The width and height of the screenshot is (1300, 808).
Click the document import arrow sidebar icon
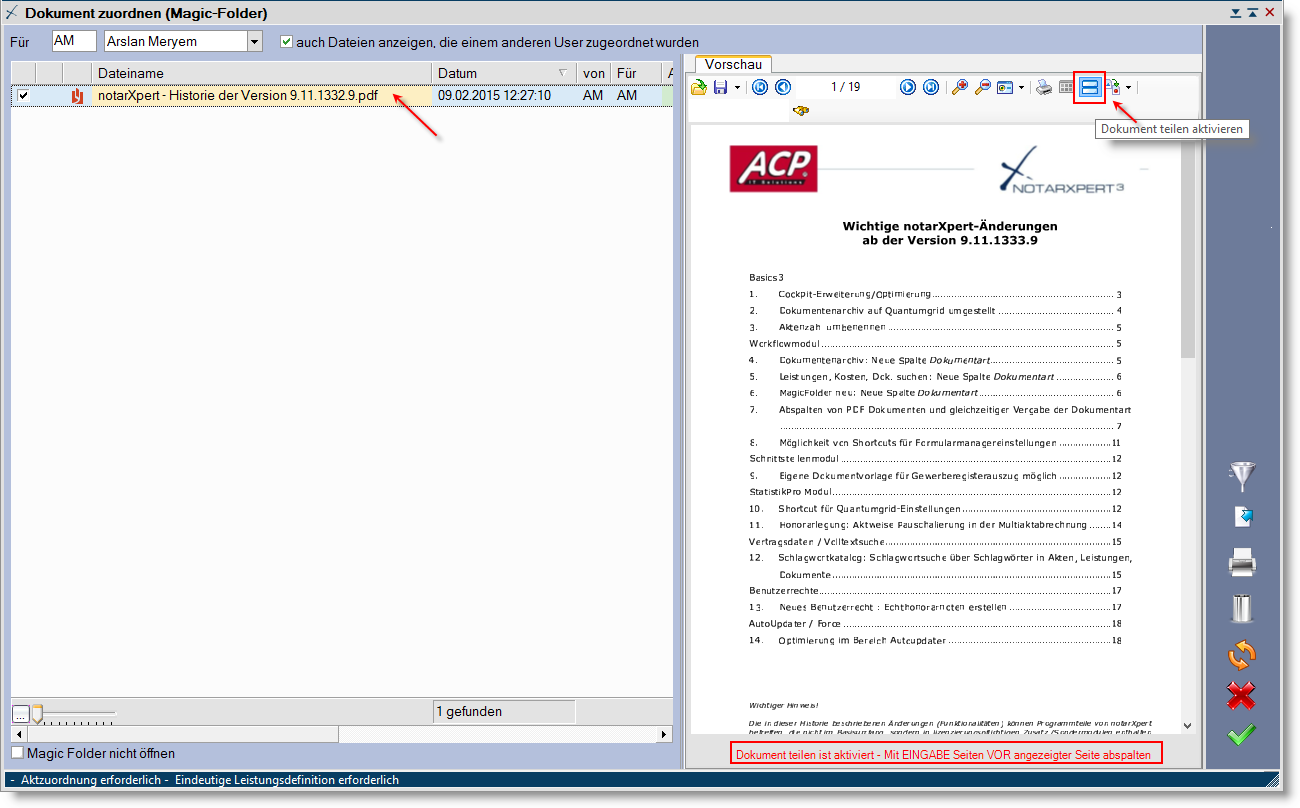(x=1242, y=517)
